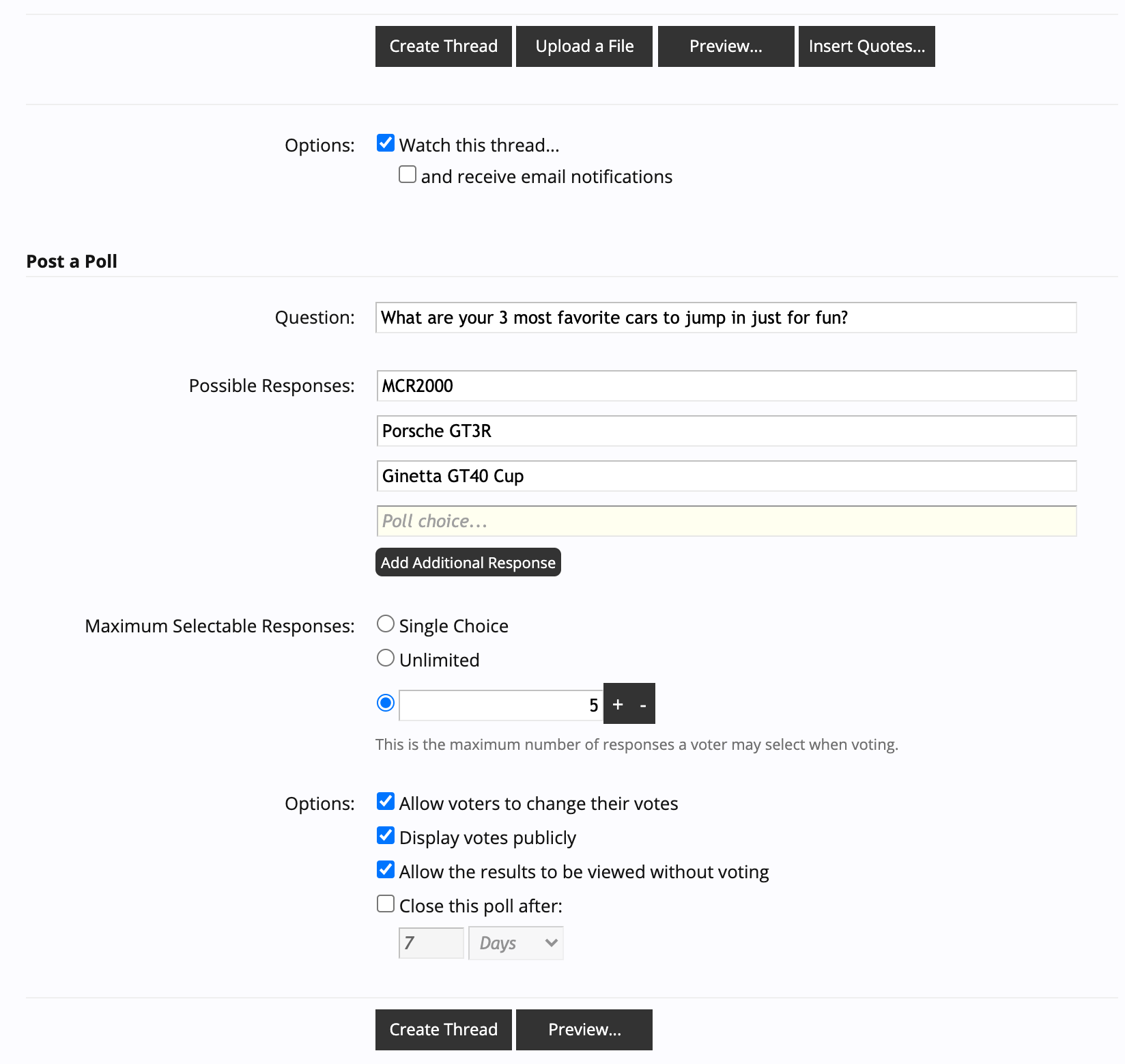Edit the Porsche GT3R response field
This screenshot has height=1064, width=1125.
(x=726, y=431)
